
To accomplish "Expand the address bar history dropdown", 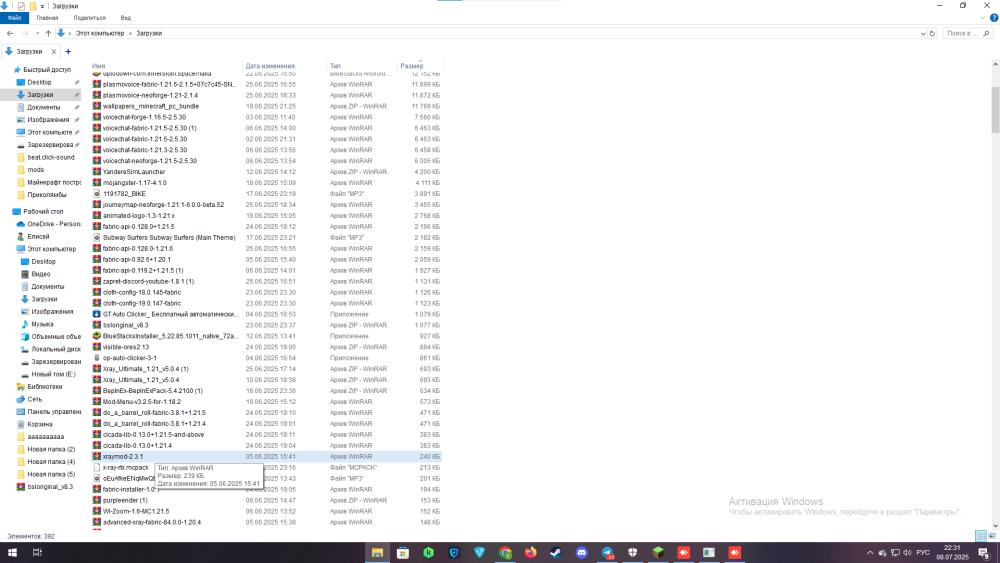I will click(923, 33).
